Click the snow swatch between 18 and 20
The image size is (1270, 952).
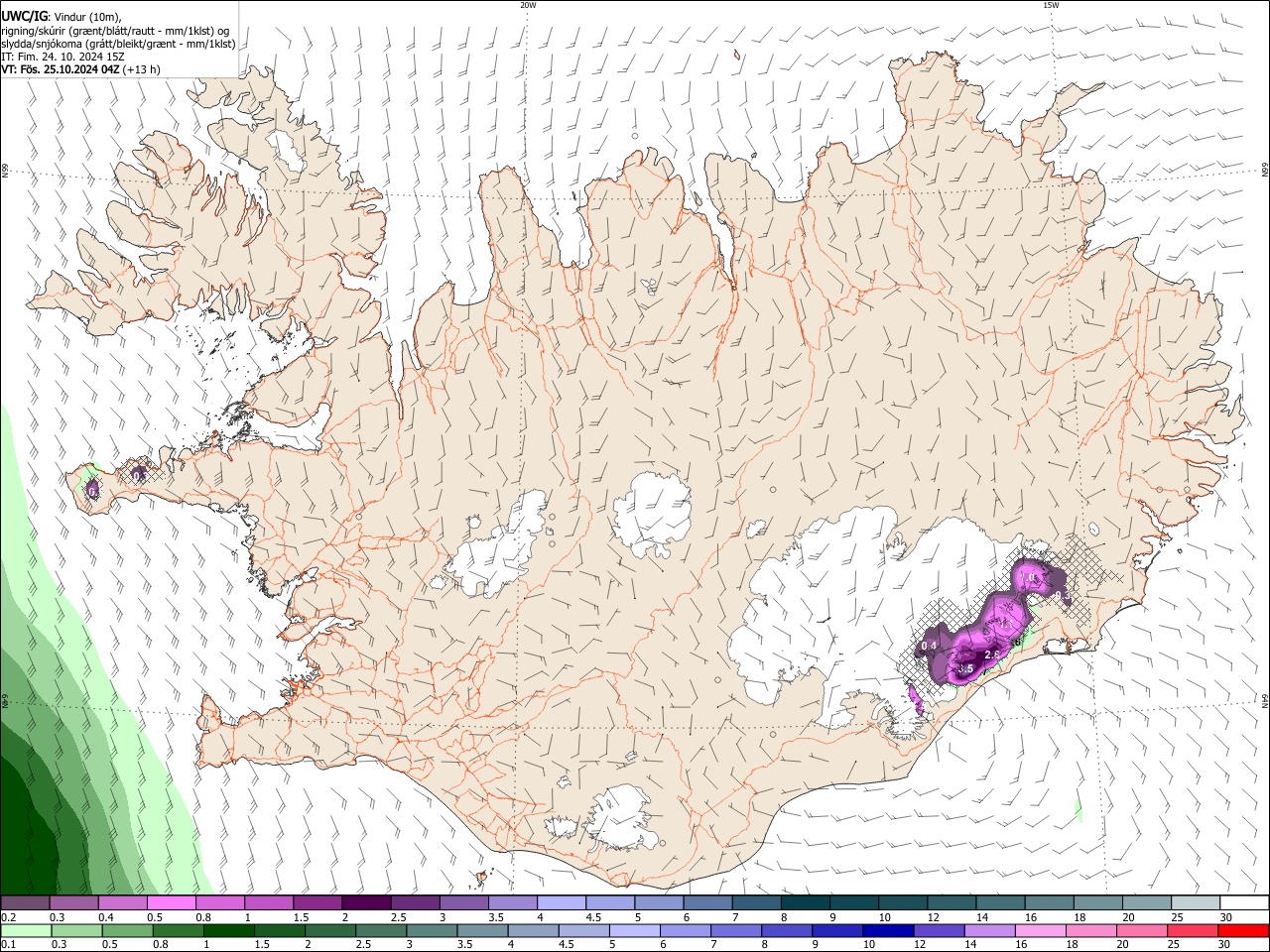click(x=1099, y=903)
